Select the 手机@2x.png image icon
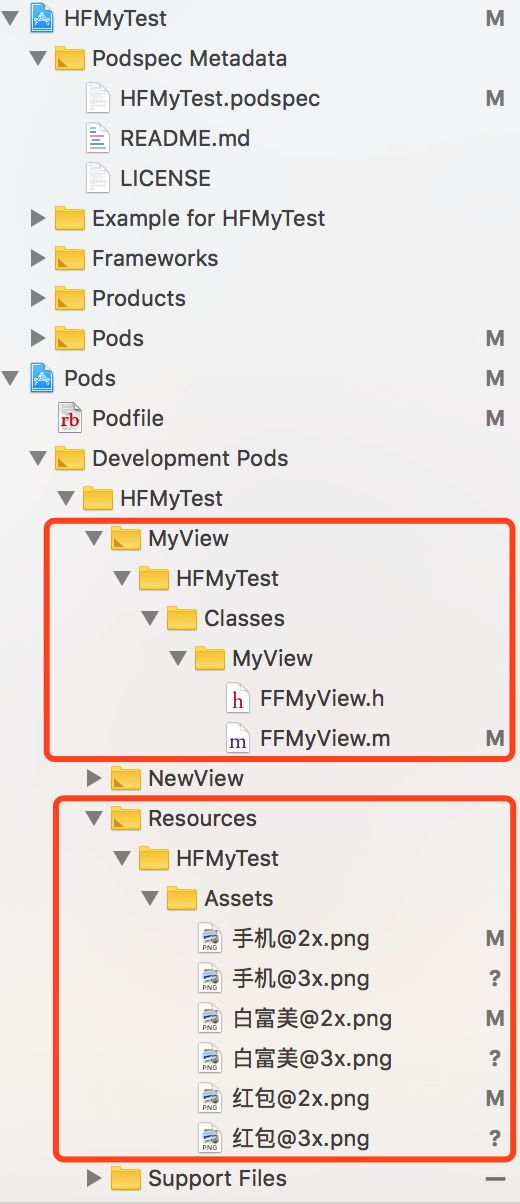 point(210,938)
